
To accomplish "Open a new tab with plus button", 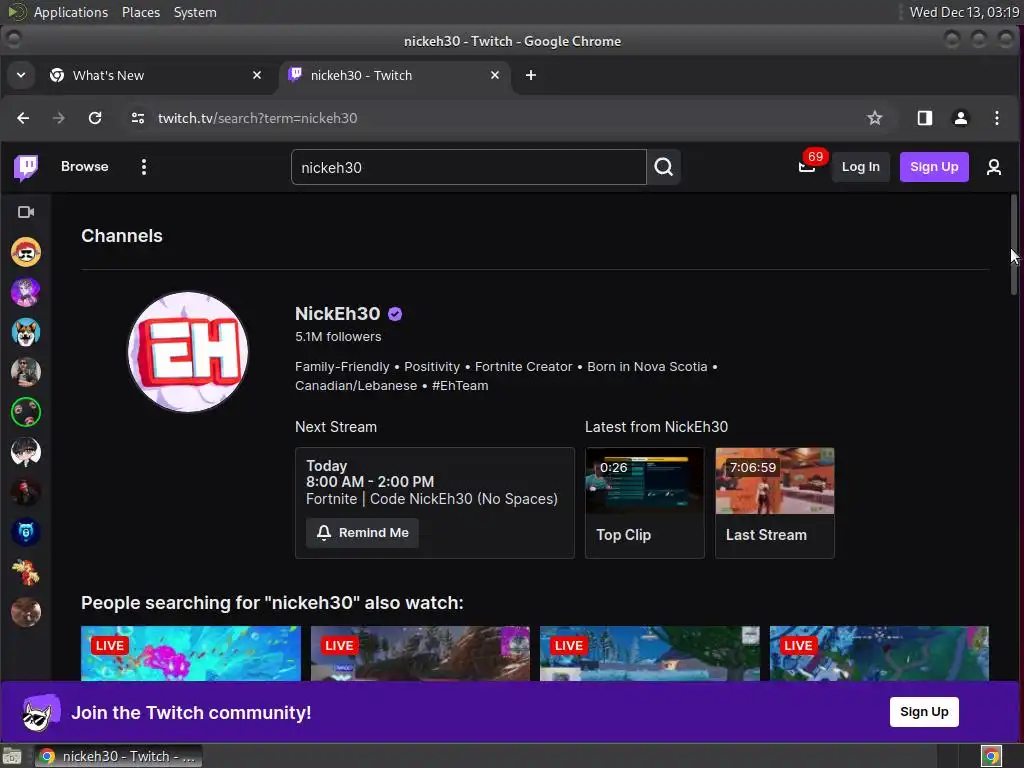I will [x=531, y=75].
